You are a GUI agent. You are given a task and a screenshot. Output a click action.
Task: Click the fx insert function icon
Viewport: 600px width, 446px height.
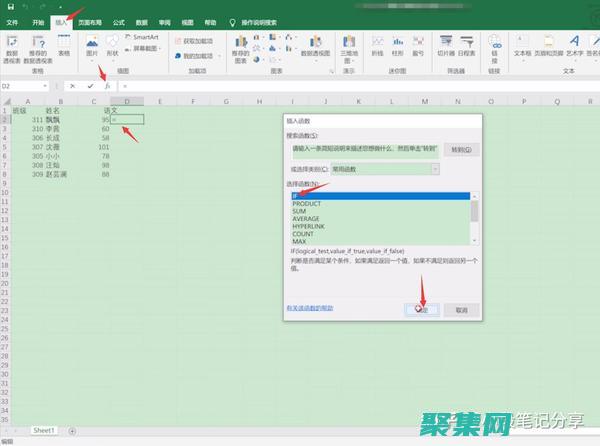tap(107, 86)
